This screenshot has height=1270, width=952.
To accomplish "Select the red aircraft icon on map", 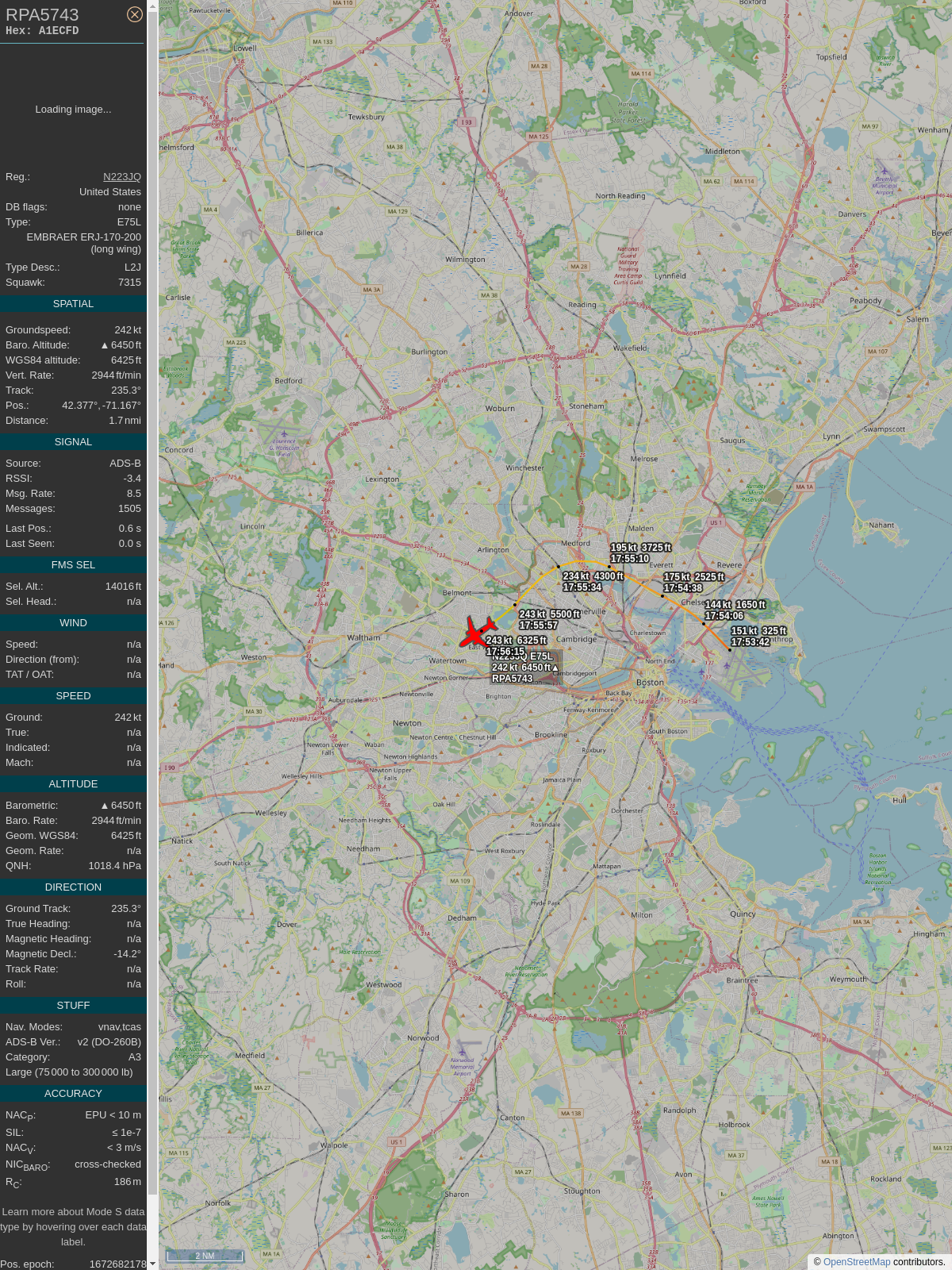I will point(477,632).
